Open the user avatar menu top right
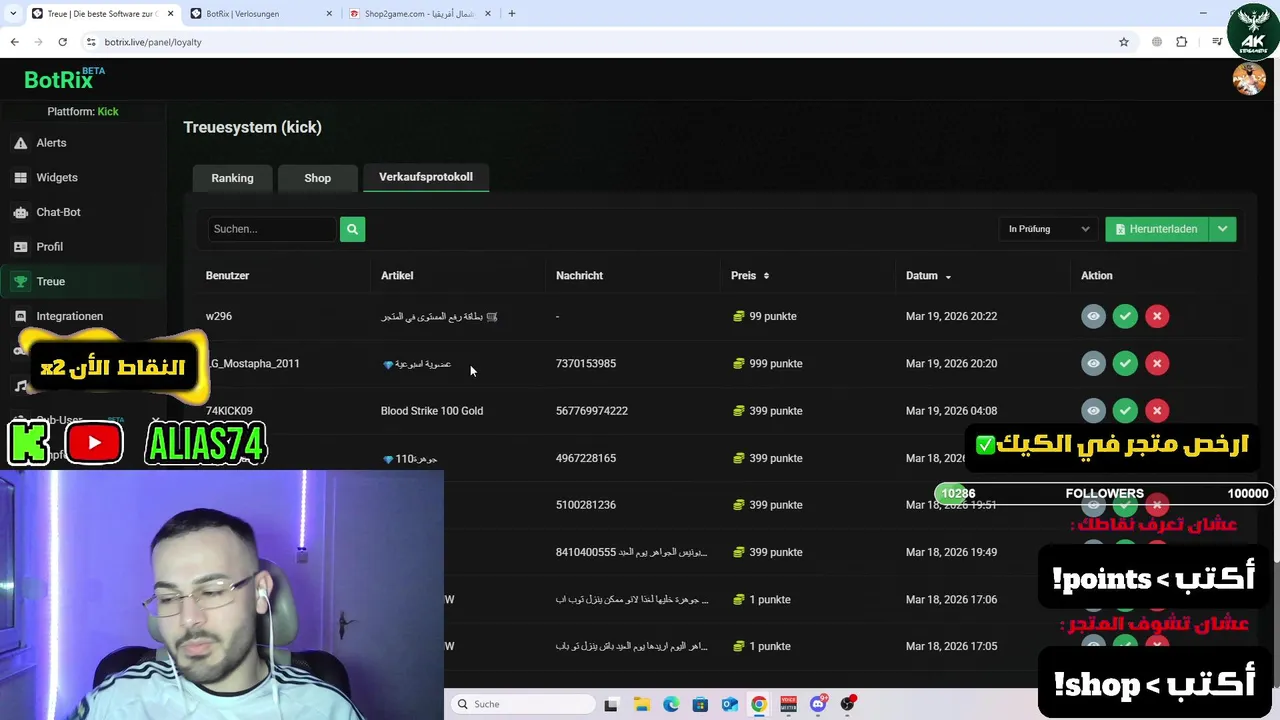This screenshot has height=720, width=1280. (1248, 78)
